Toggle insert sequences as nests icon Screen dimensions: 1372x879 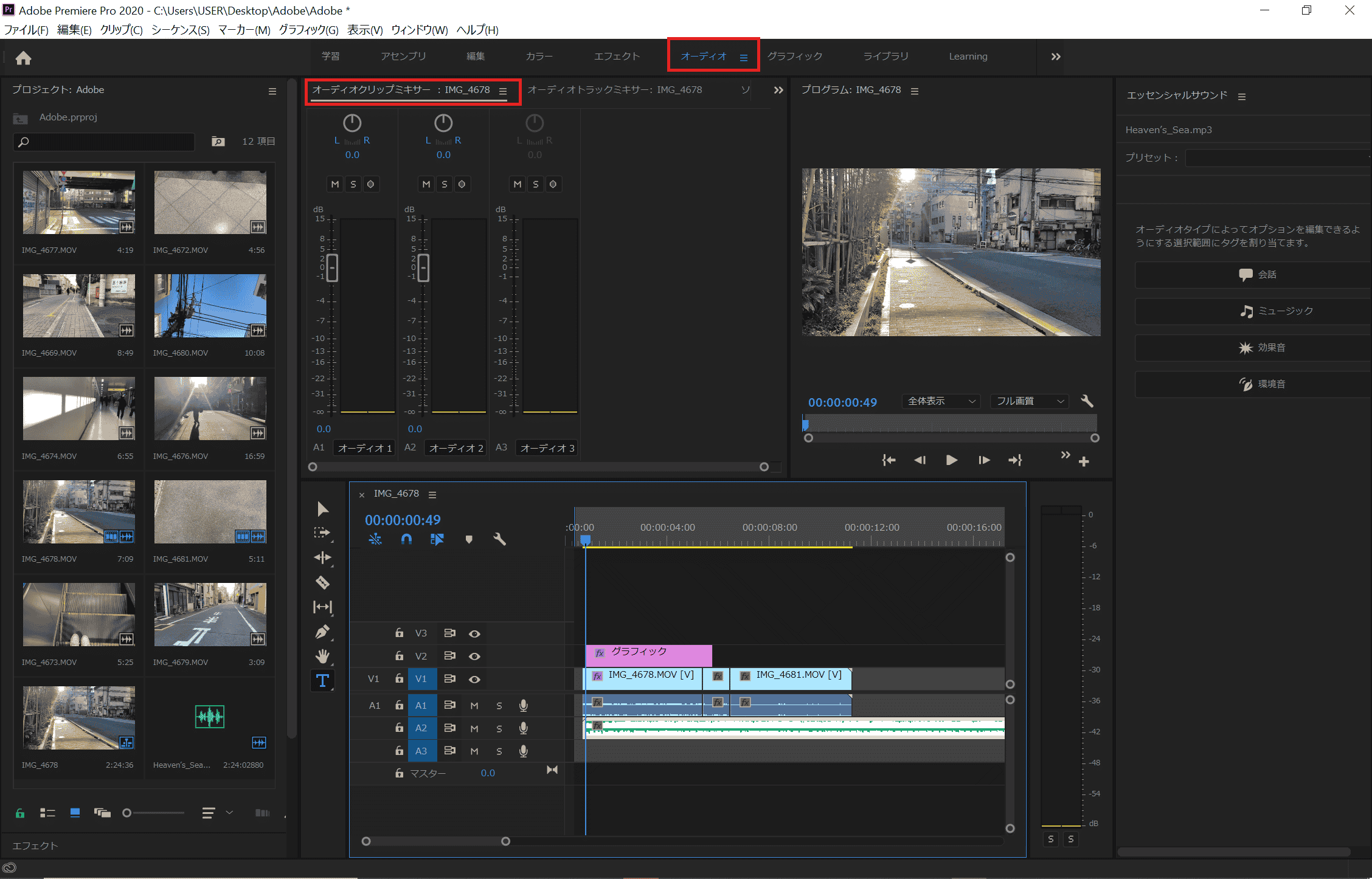coord(375,539)
